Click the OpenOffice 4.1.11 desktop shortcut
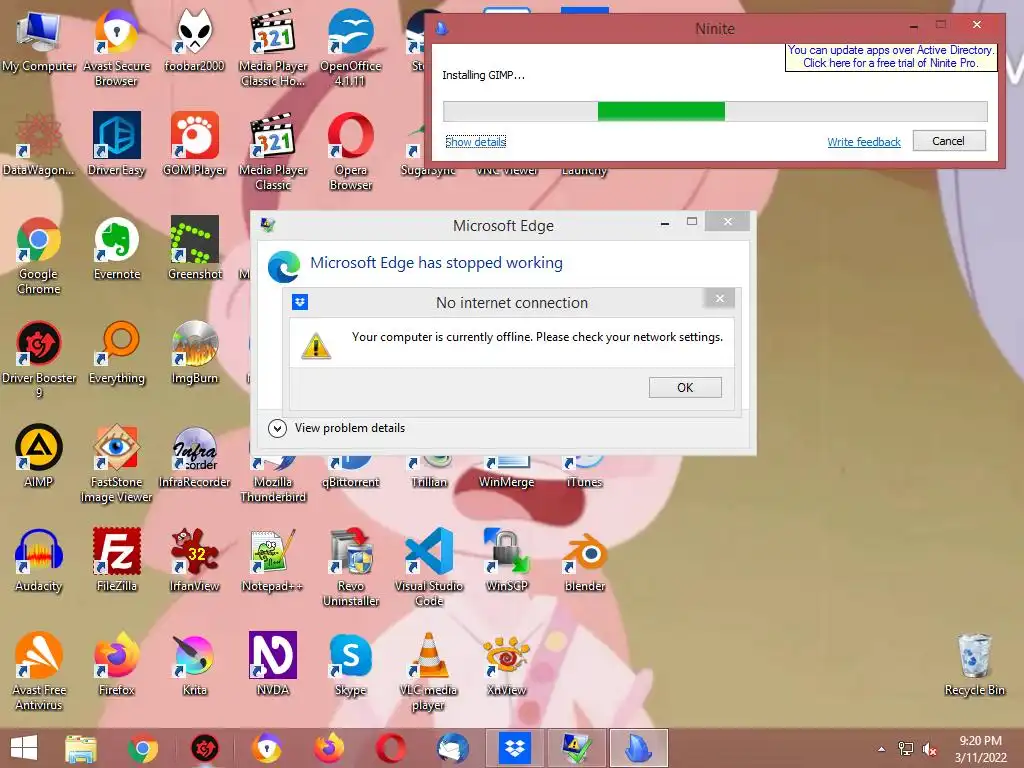 351,48
